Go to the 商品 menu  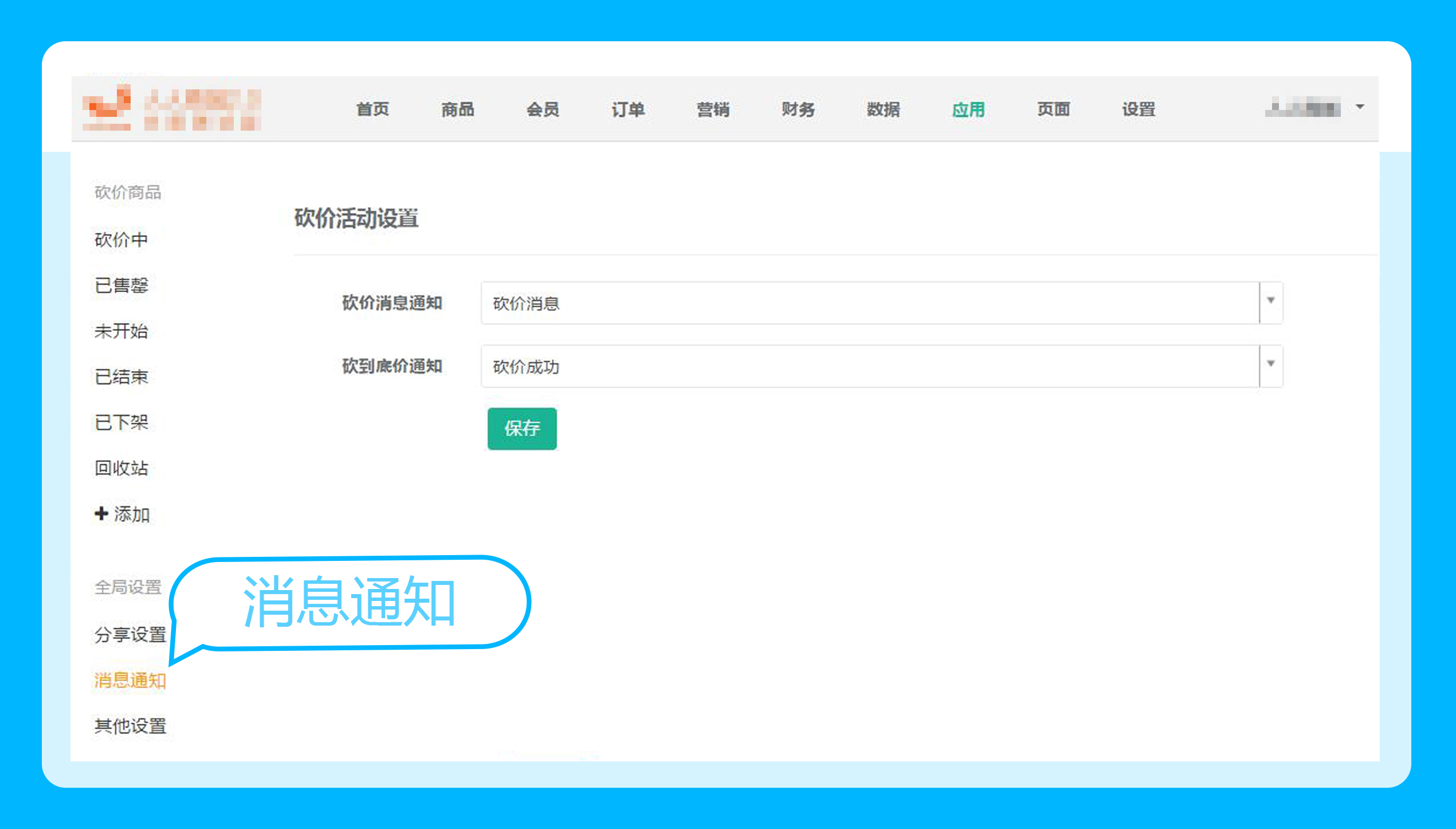point(457,109)
